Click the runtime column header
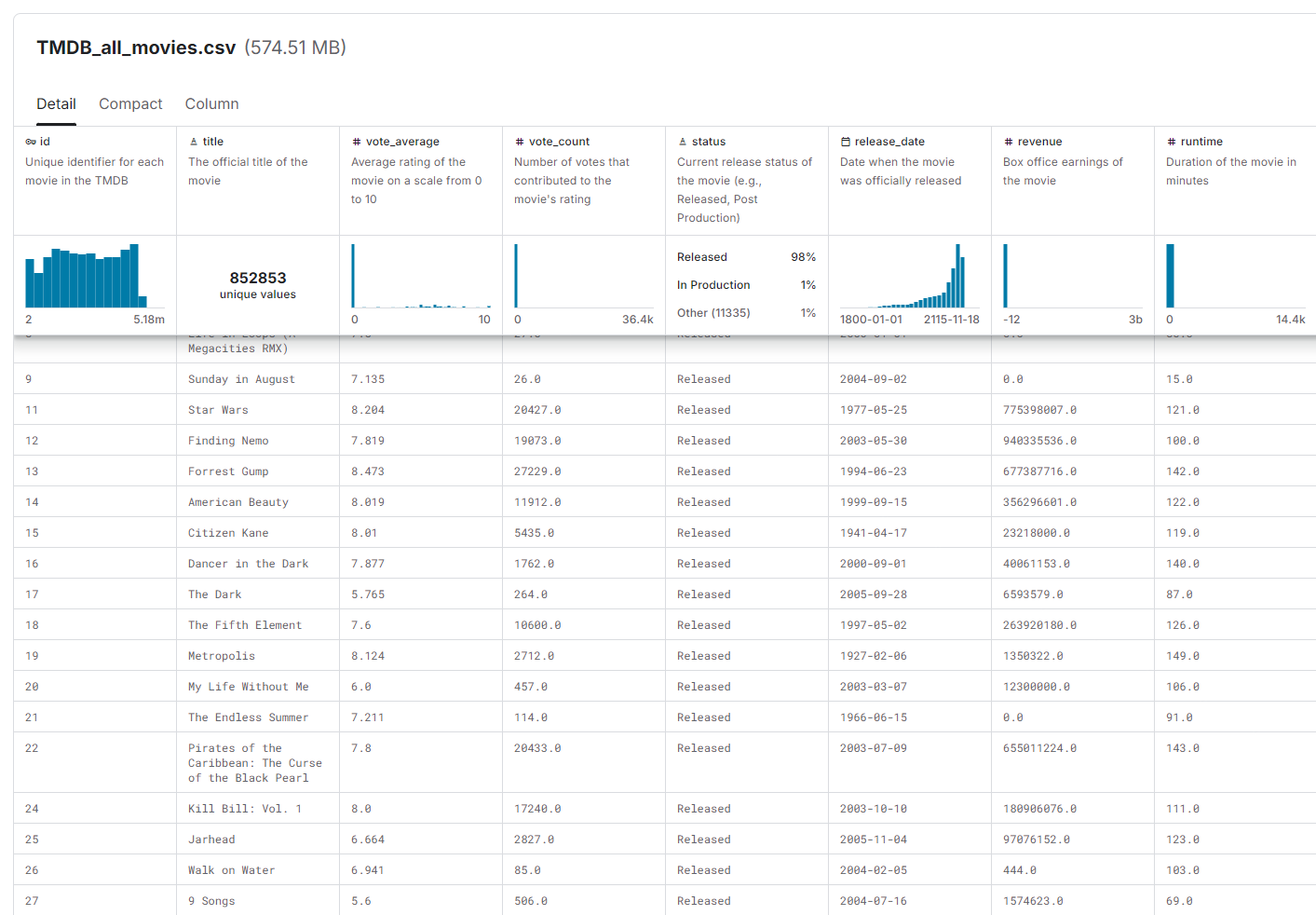1316x915 pixels. click(1201, 142)
